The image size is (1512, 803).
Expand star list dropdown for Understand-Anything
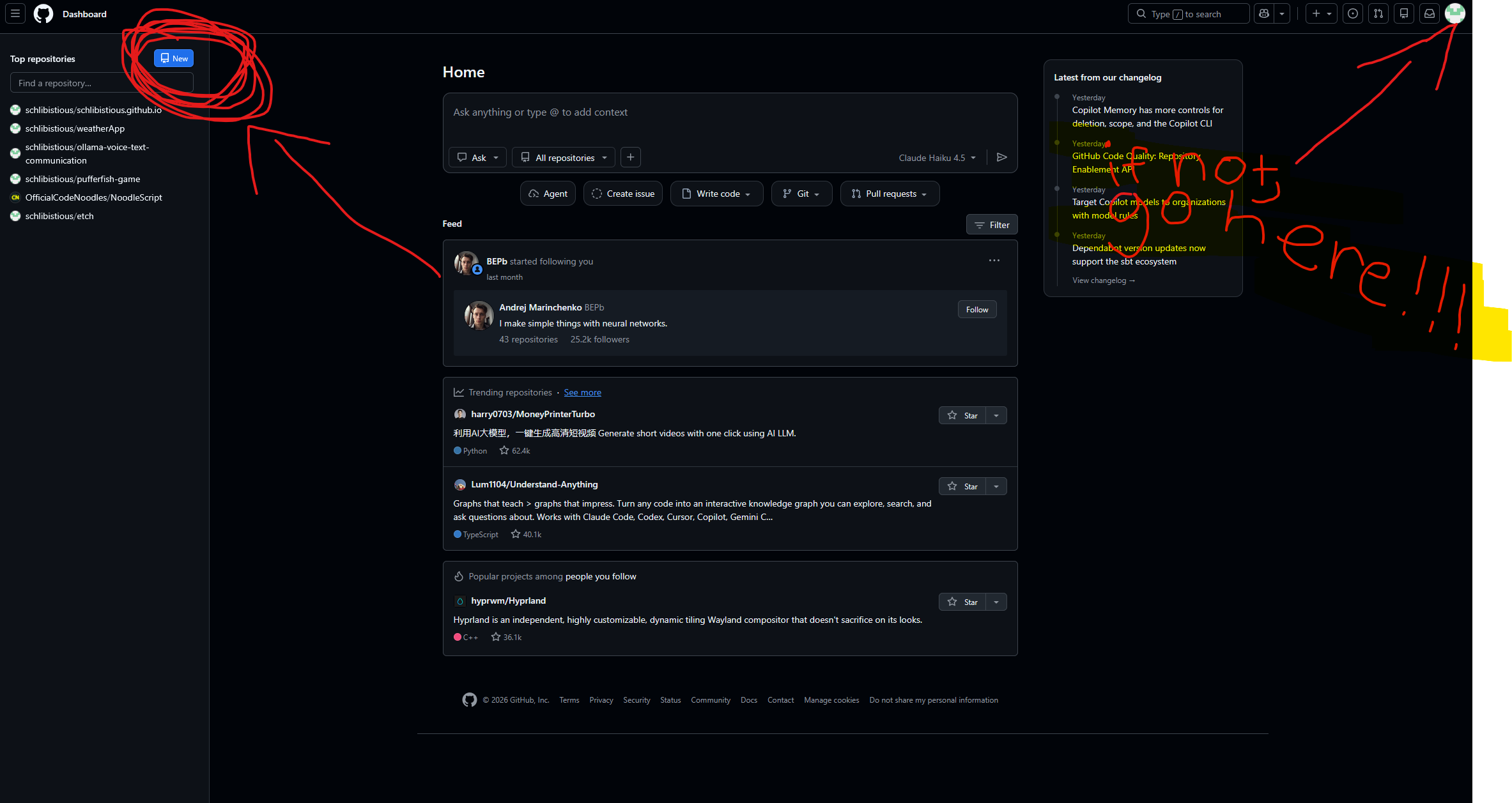click(x=996, y=486)
